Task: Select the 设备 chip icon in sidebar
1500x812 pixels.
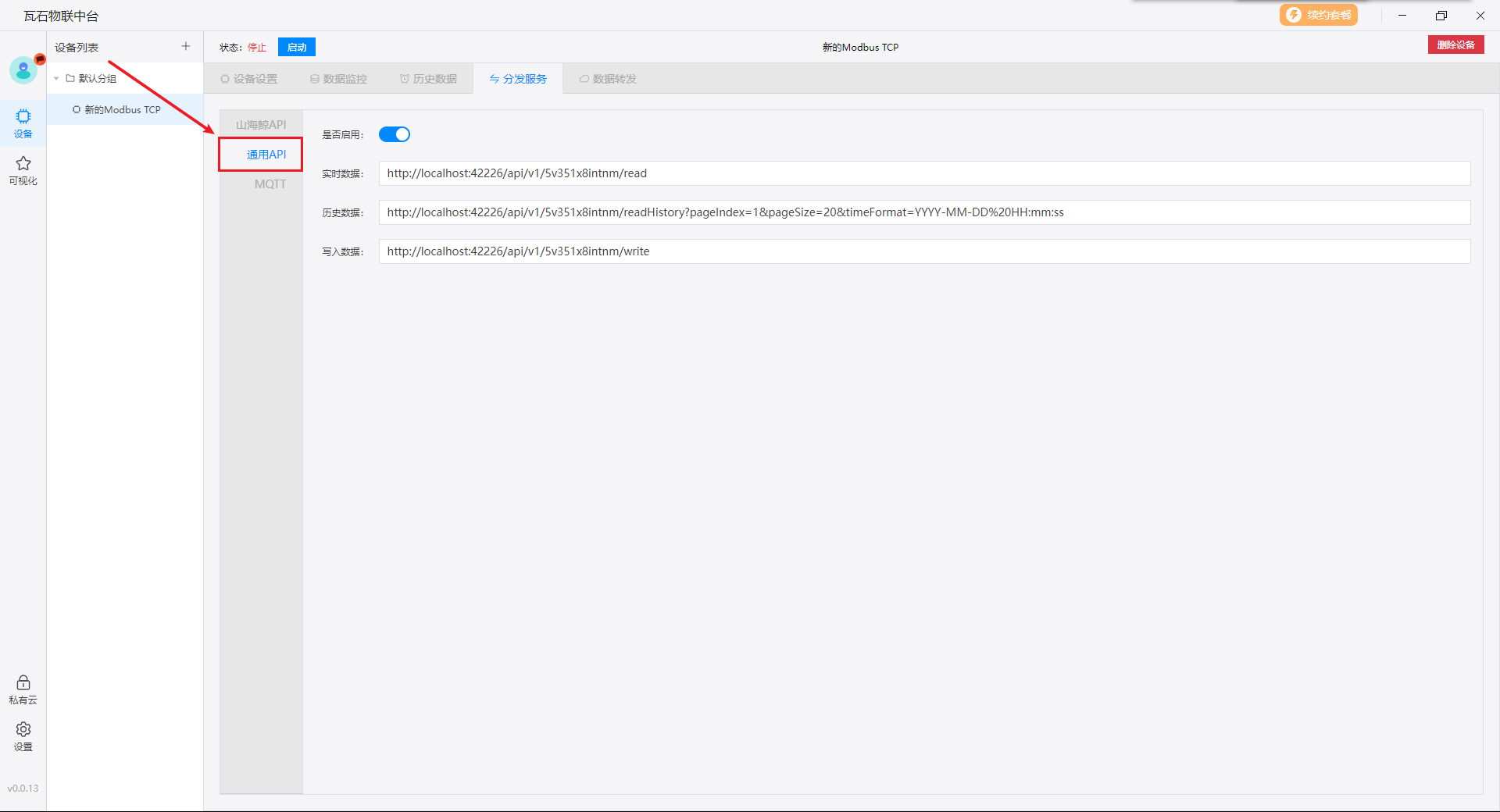Action: pos(23,117)
